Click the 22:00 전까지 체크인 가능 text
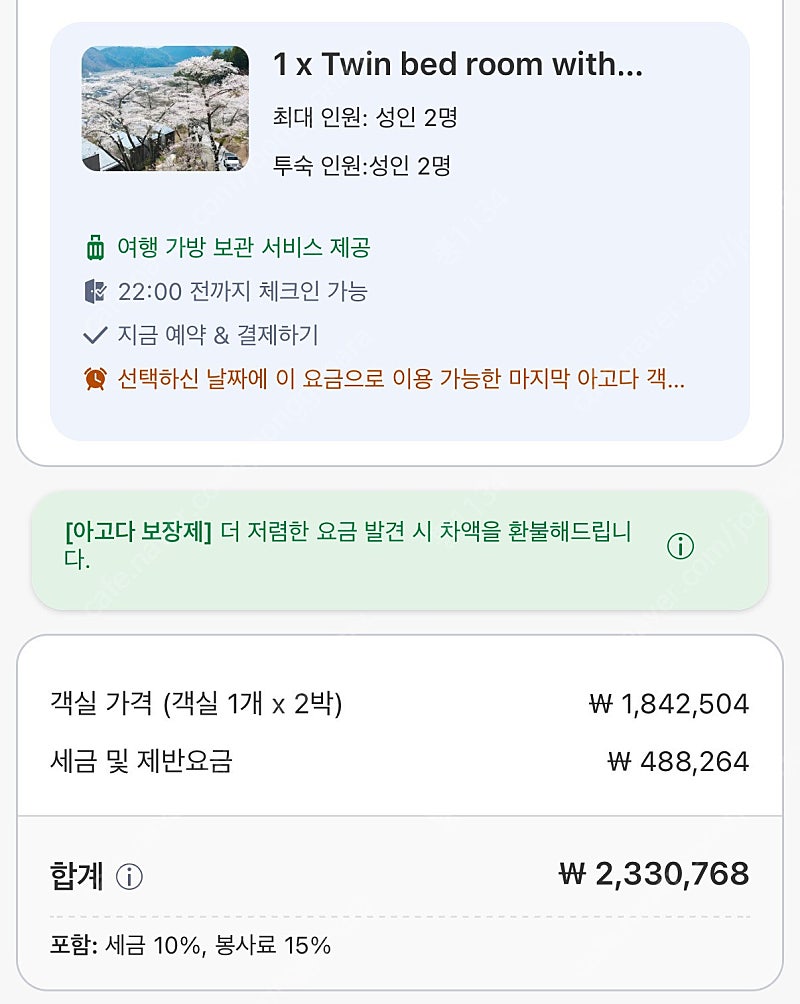Screen dimensions: 800x1004 [243, 291]
